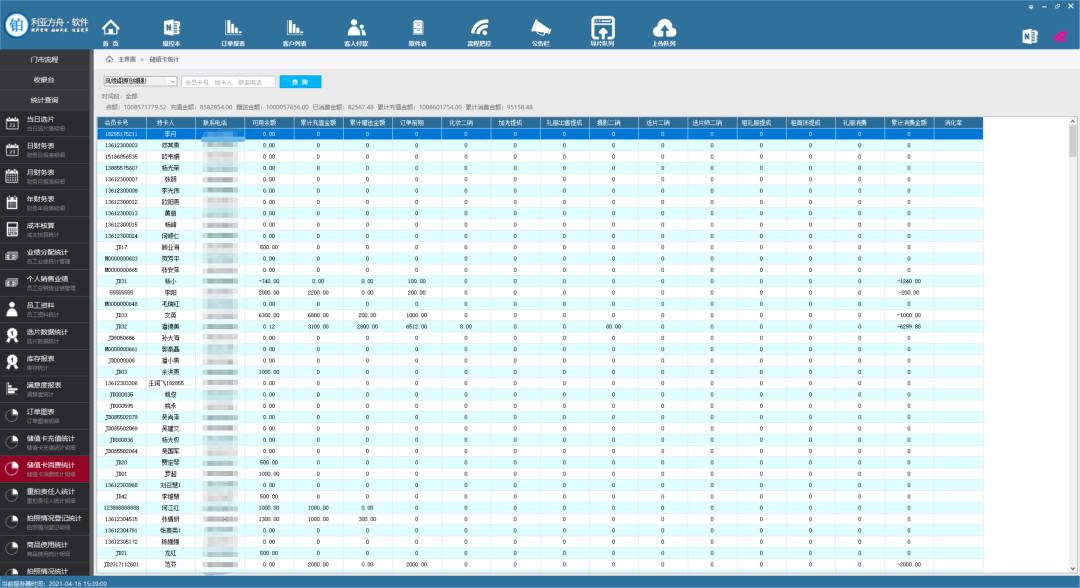This screenshot has width=1080, height=588.
Task: Click the 可用余额 column header
Action: pyautogui.click(x=269, y=123)
